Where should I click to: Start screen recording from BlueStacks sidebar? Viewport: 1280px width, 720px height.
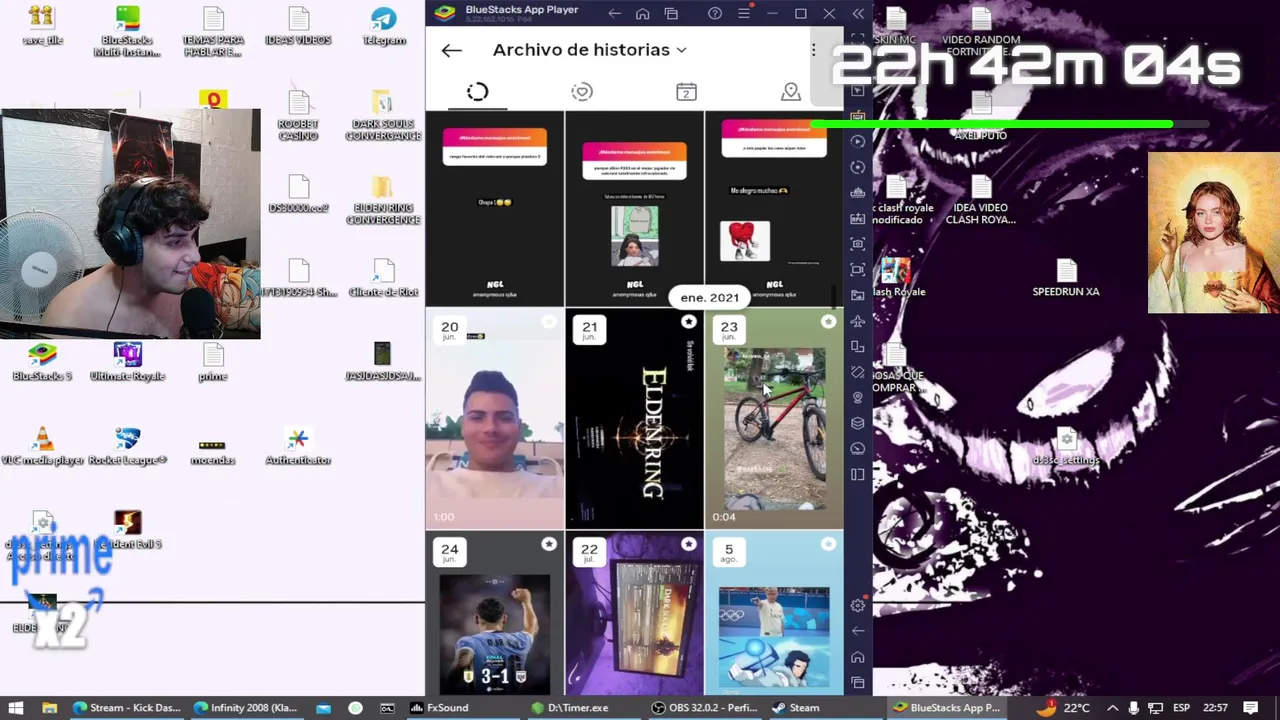pos(858,270)
